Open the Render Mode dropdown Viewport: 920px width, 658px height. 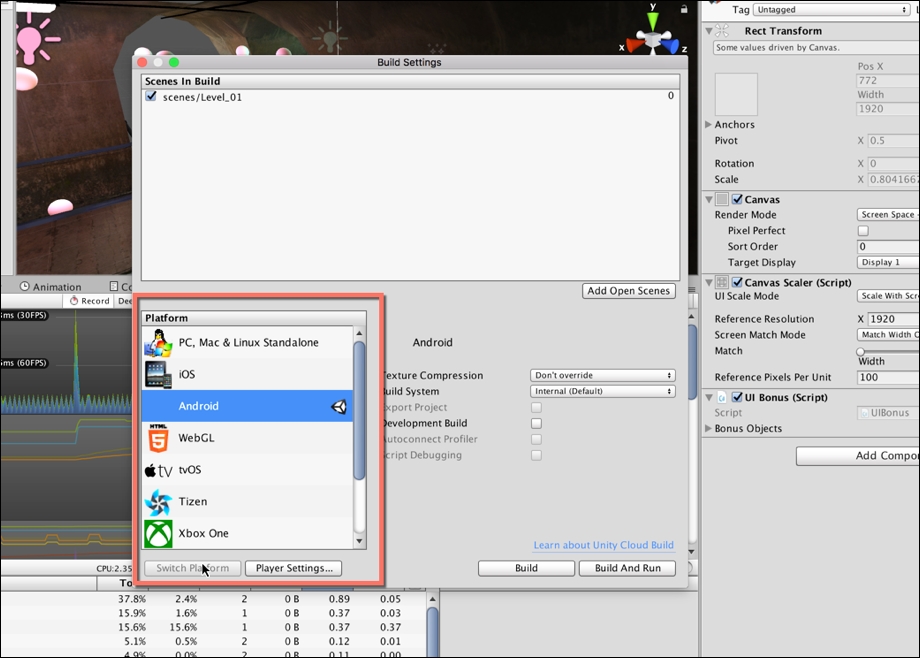pos(888,215)
